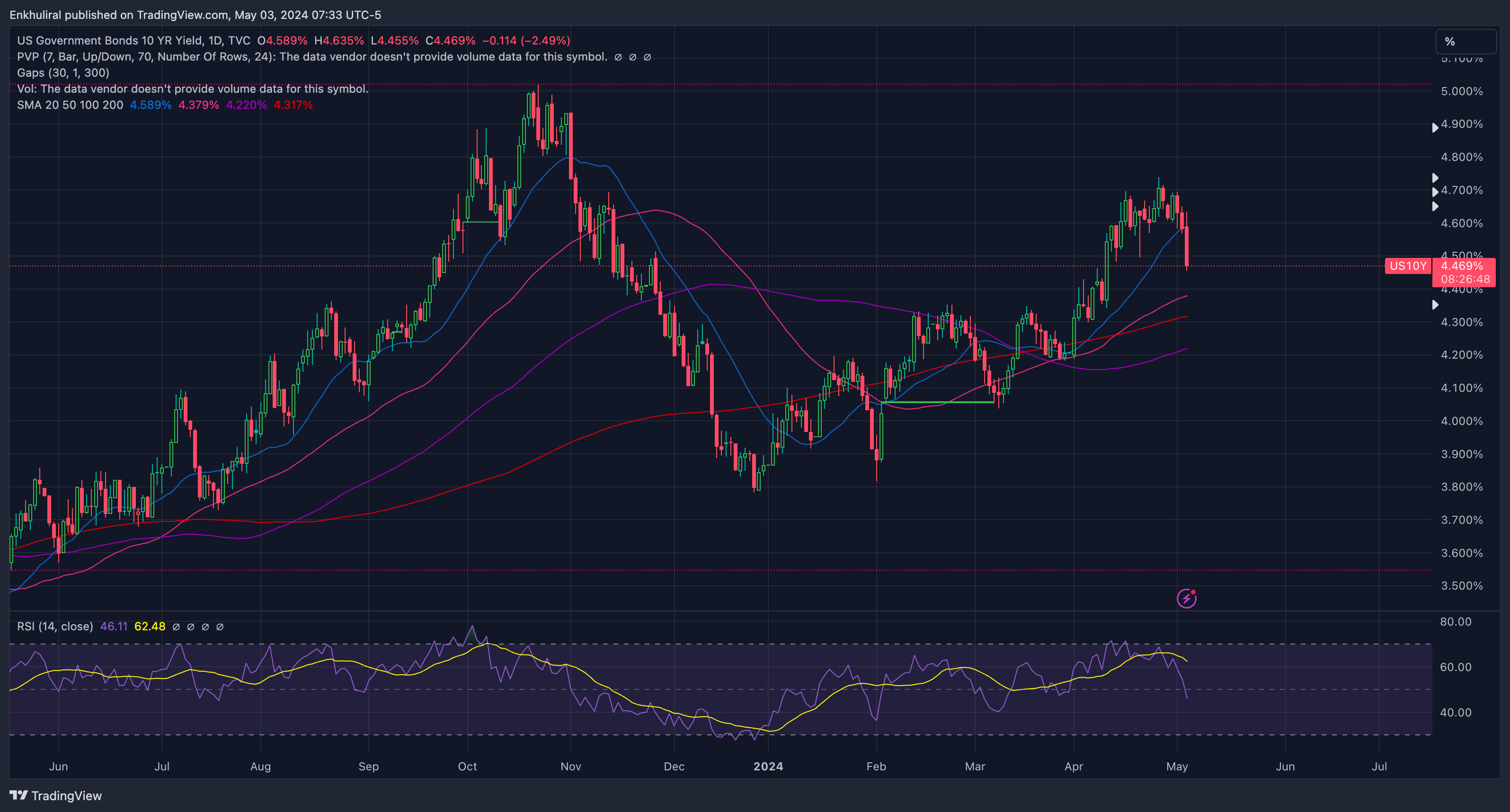1510x812 pixels.
Task: Click the arrow marker just below 4.400%
Action: (1434, 305)
